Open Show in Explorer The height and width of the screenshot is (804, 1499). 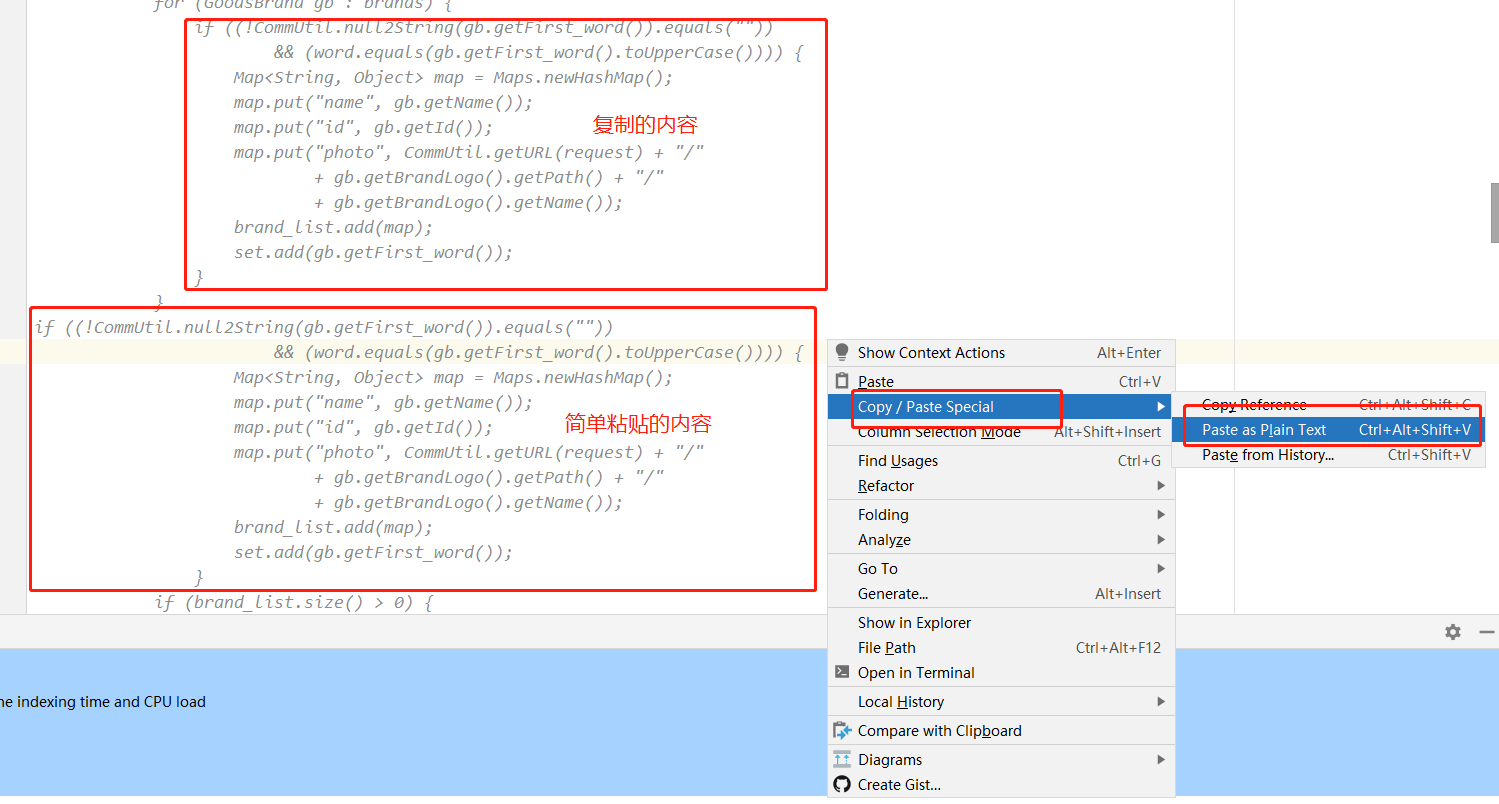tap(916, 622)
